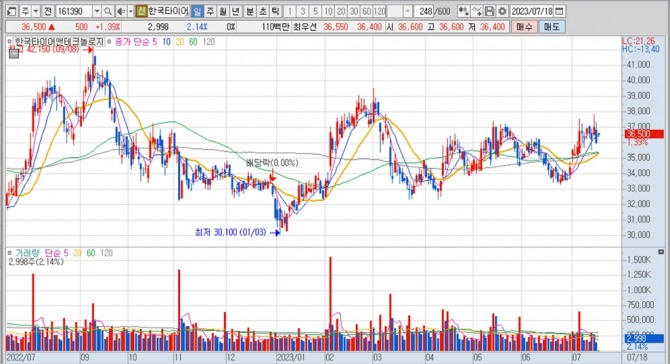Click the small square before 종가 단순
This screenshot has width=670, height=364.
(x=109, y=42)
